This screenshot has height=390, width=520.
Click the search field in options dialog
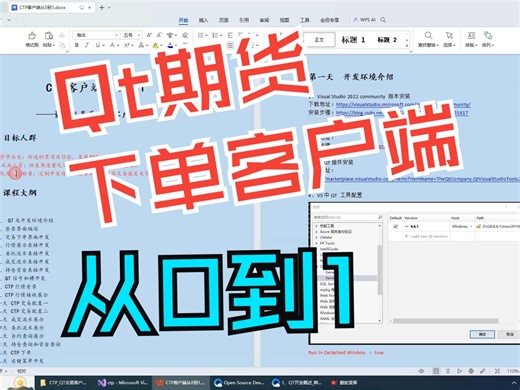pyautogui.click(x=347, y=217)
